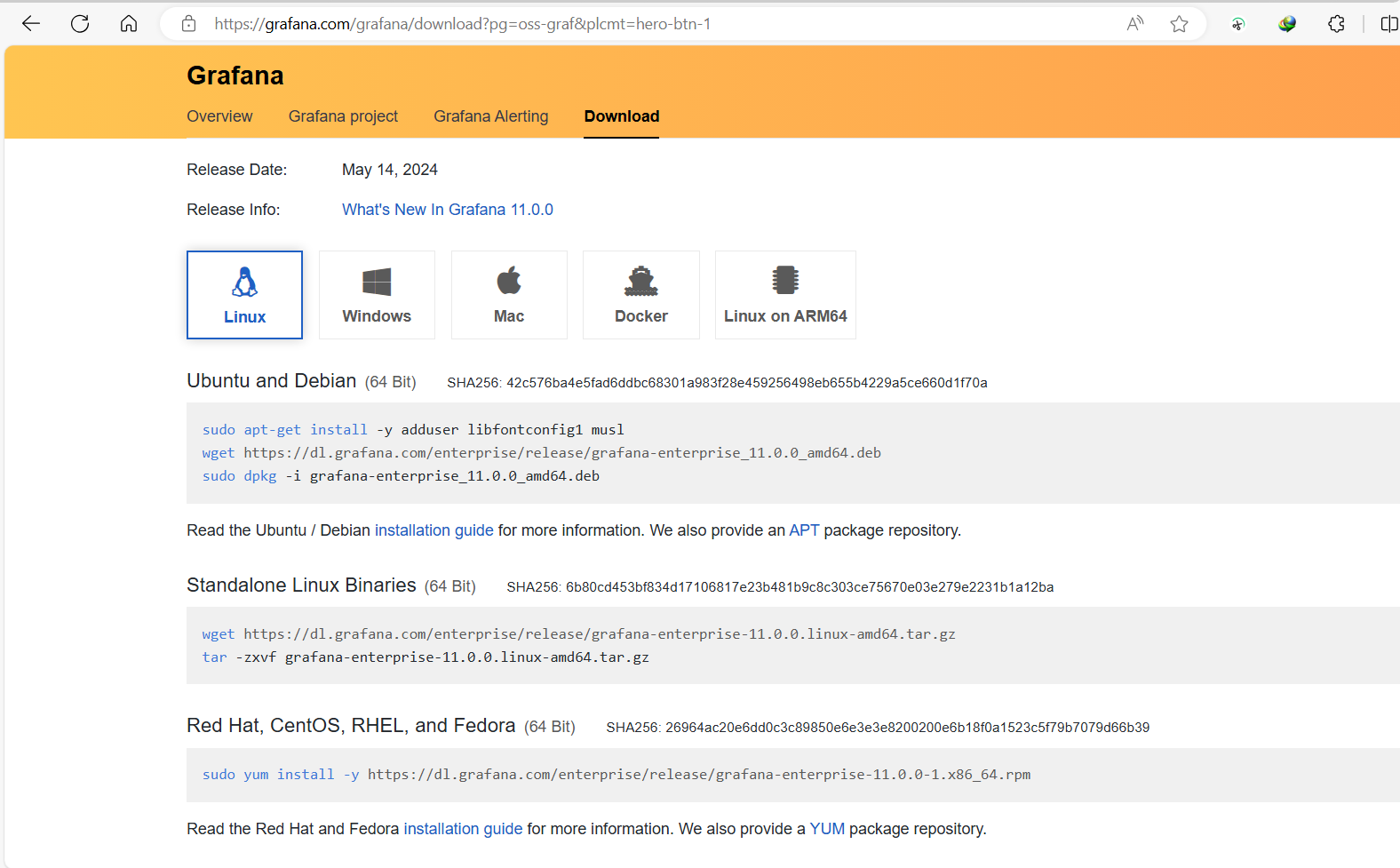The height and width of the screenshot is (868, 1400).
Task: Click the sudo dpkg -i command line
Action: click(x=401, y=476)
